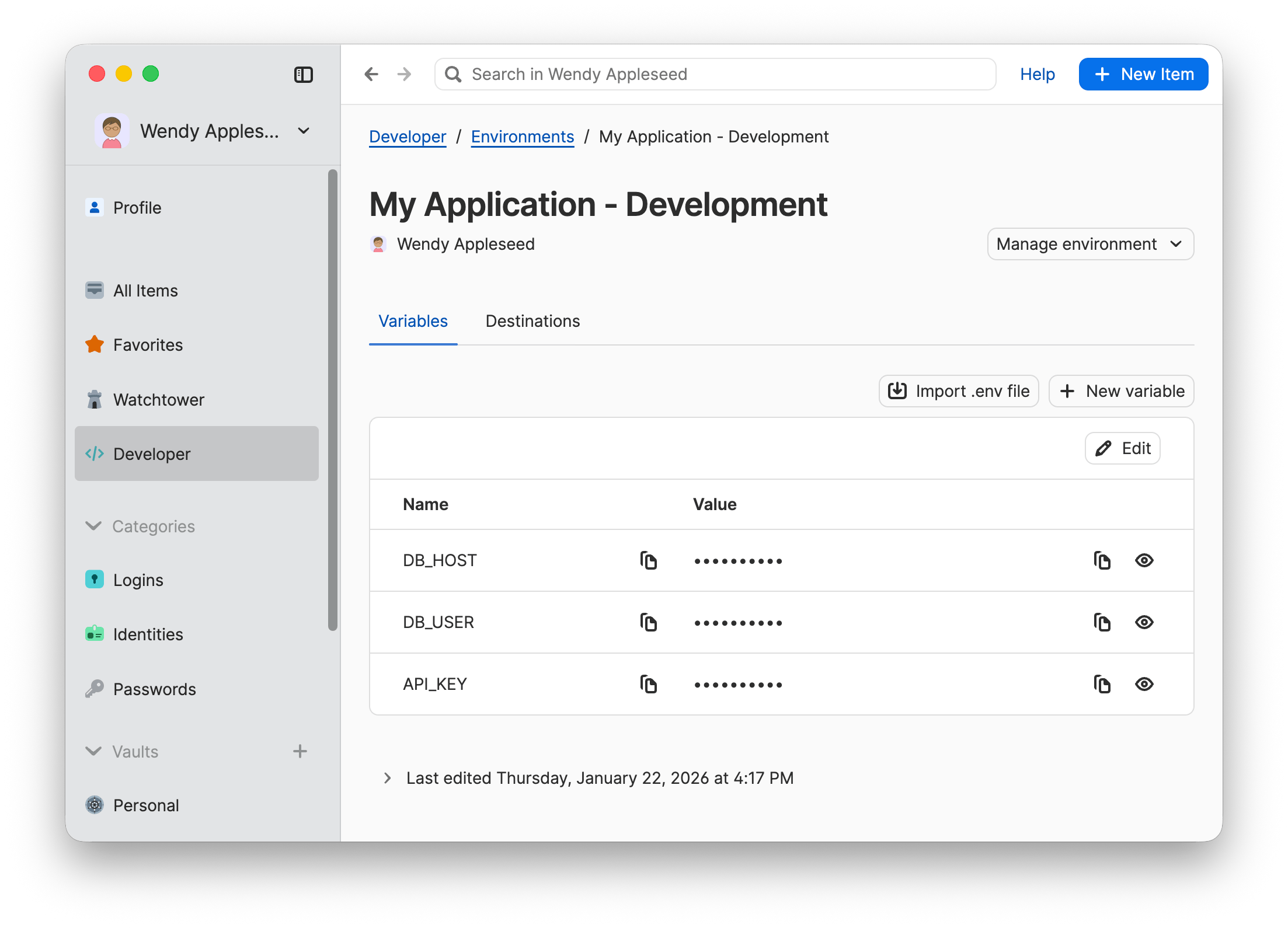Toggle the sidebar visibility
Image resolution: width=1288 pixels, height=928 pixels.
coord(304,74)
